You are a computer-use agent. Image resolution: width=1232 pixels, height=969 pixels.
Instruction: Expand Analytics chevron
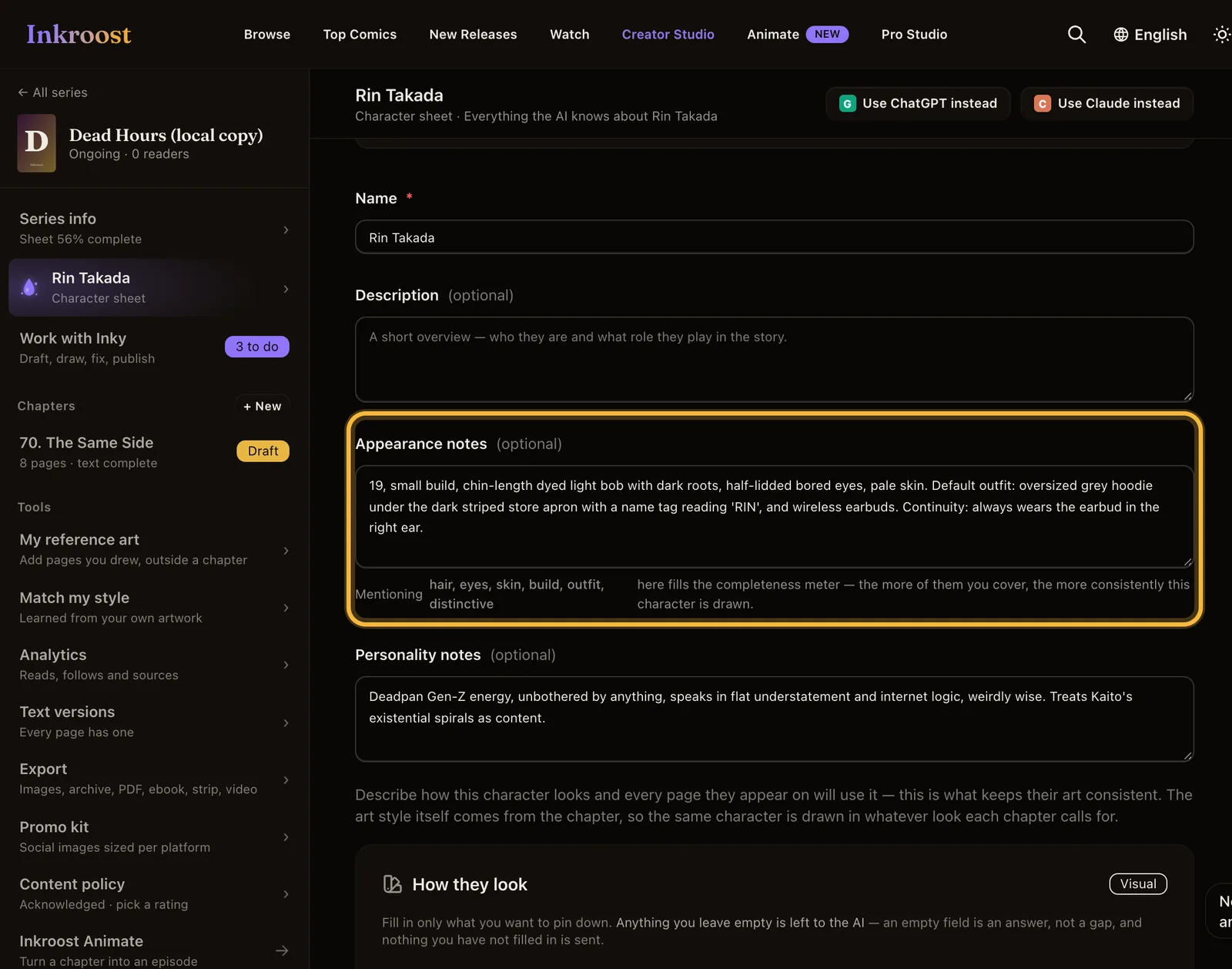click(x=286, y=665)
